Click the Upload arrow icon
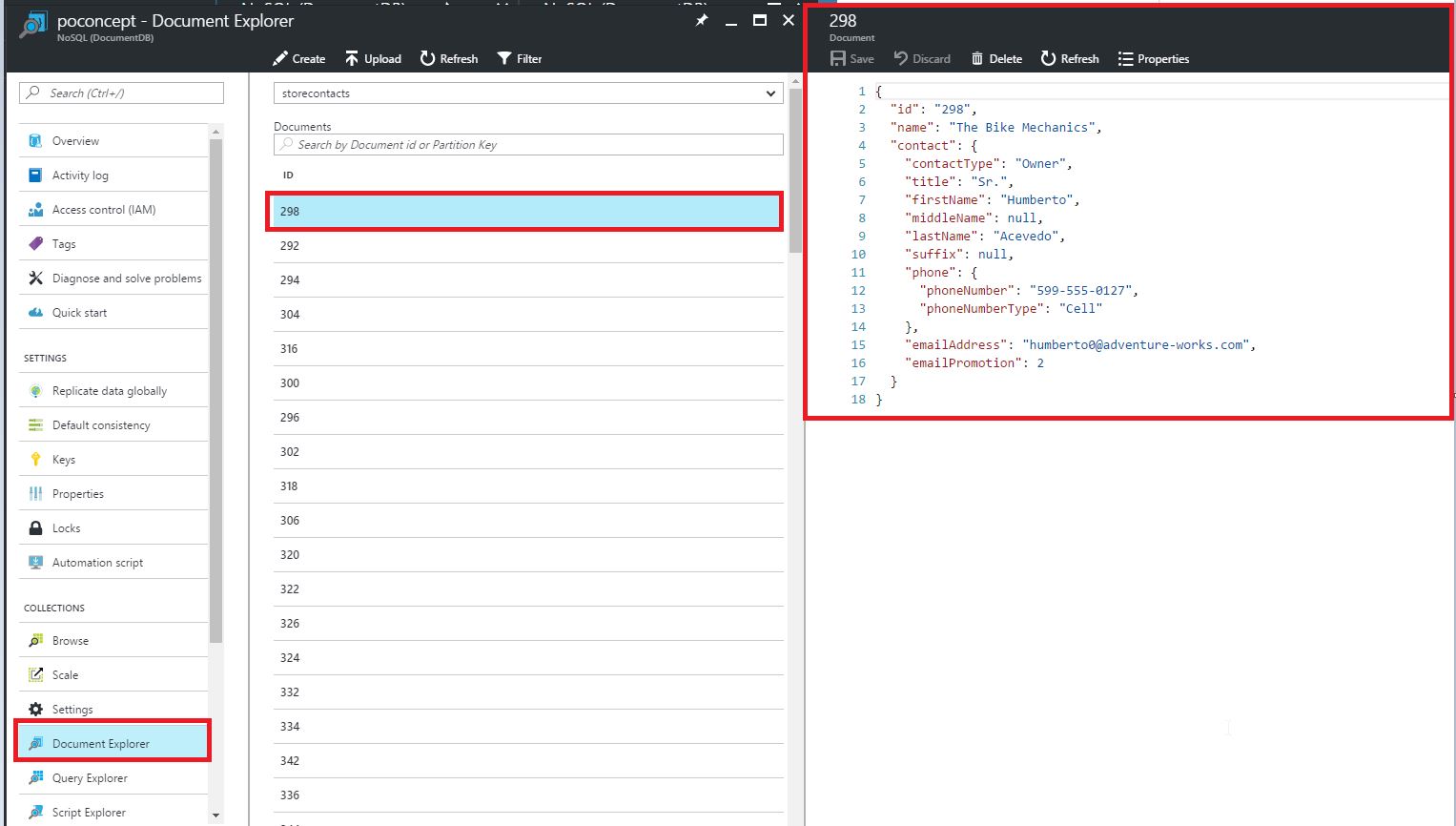This screenshot has width=1456, height=826. (352, 59)
